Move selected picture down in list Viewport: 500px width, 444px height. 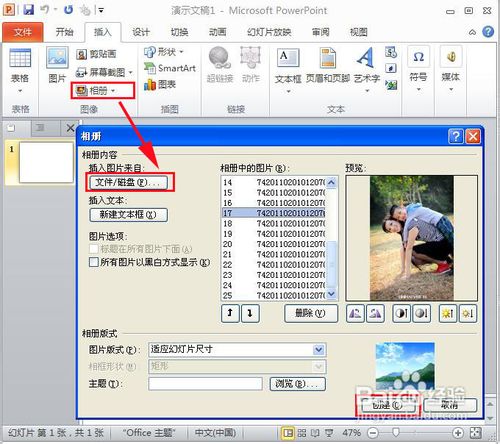[x=250, y=313]
